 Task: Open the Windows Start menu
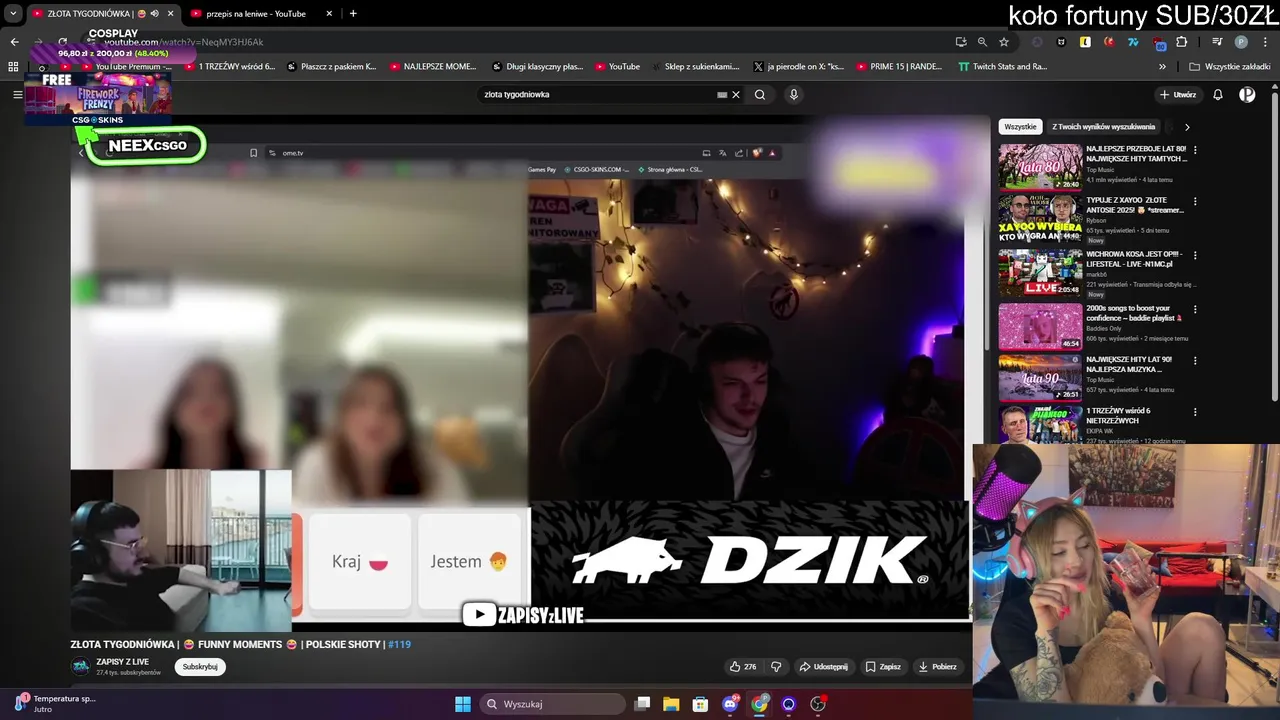click(x=463, y=704)
